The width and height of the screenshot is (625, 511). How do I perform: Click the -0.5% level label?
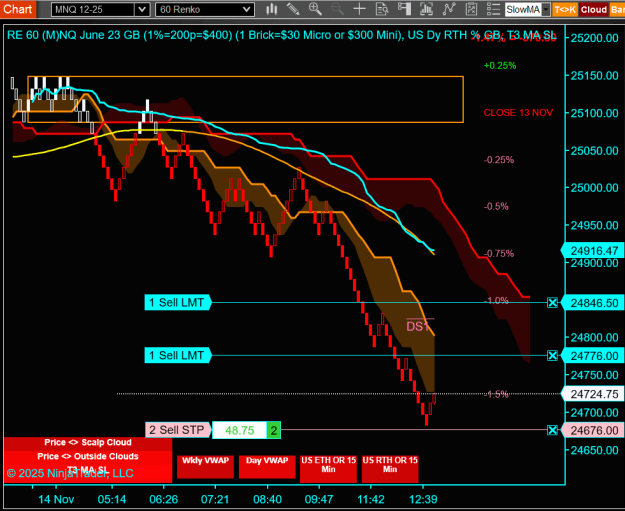[x=496, y=206]
